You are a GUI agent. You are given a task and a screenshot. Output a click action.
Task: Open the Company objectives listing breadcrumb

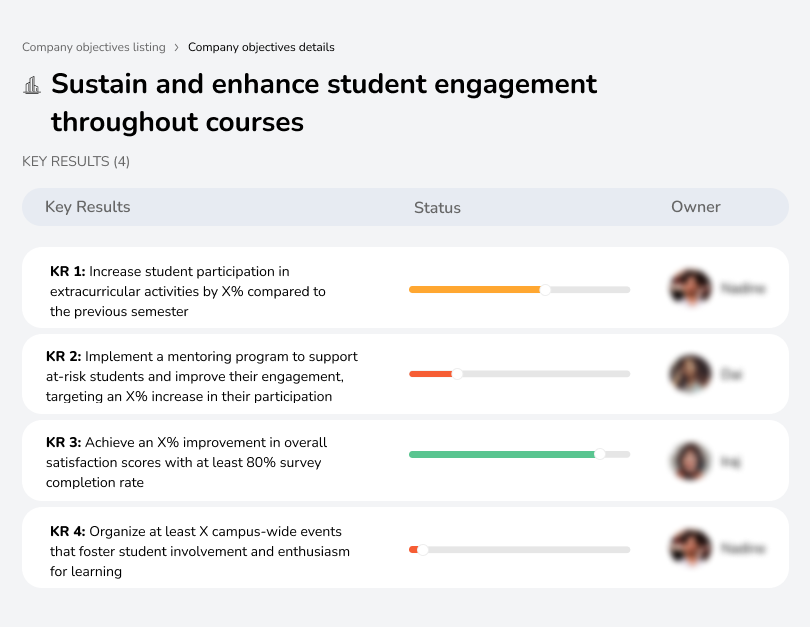(92, 47)
